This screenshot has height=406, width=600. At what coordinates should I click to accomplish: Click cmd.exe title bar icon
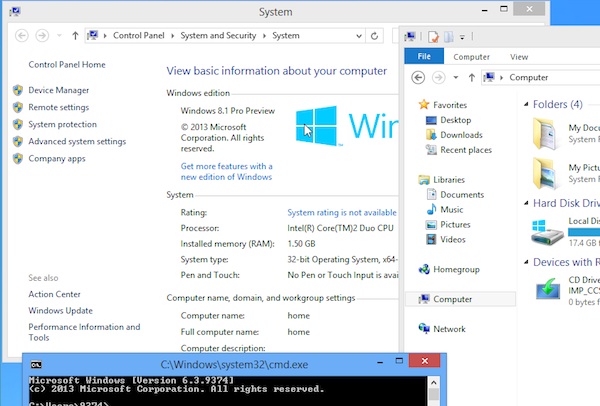[36, 365]
